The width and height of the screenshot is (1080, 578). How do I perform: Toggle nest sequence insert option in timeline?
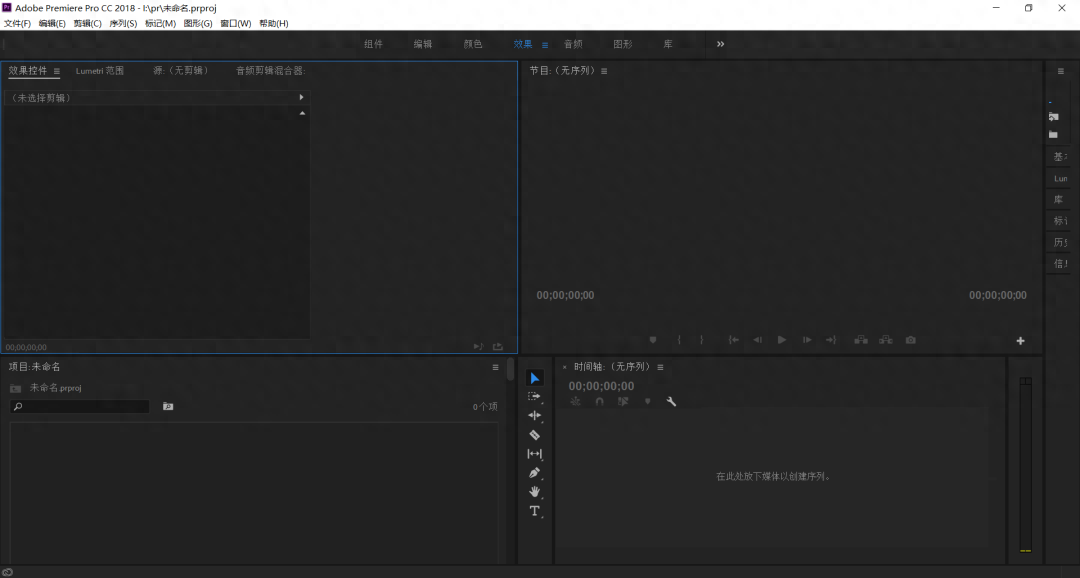pos(575,402)
